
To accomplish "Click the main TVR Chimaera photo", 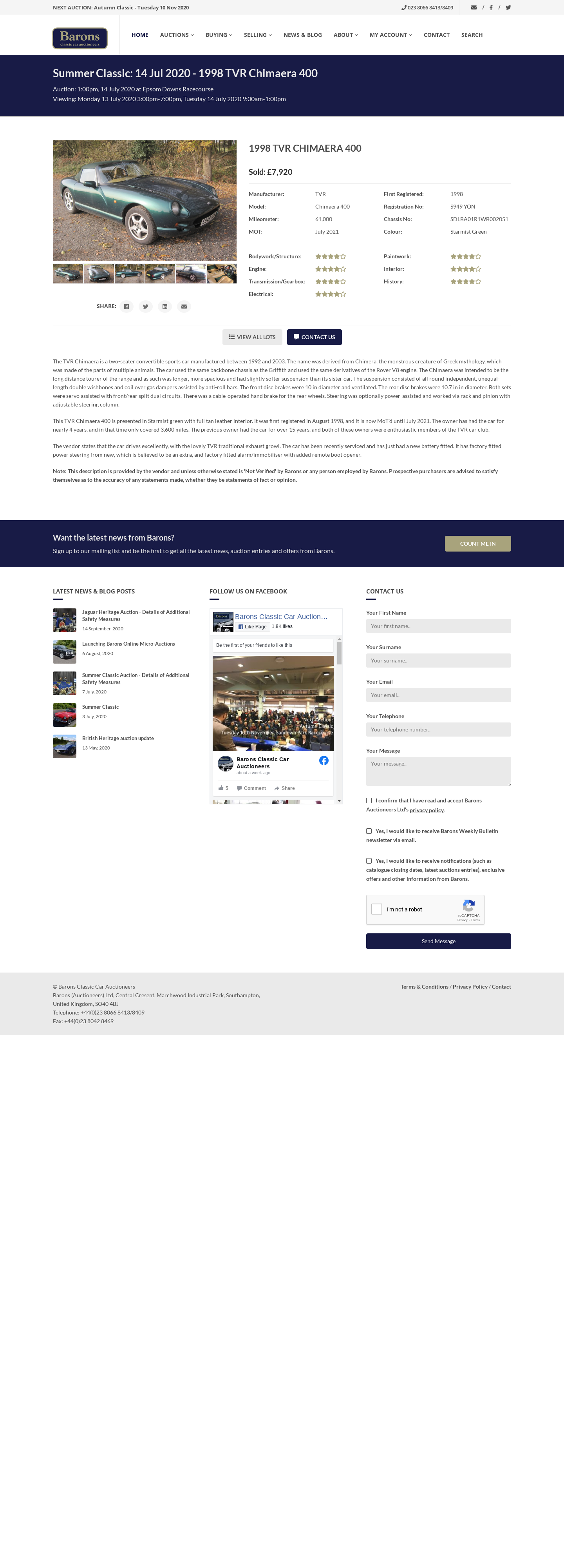I will click(x=145, y=200).
